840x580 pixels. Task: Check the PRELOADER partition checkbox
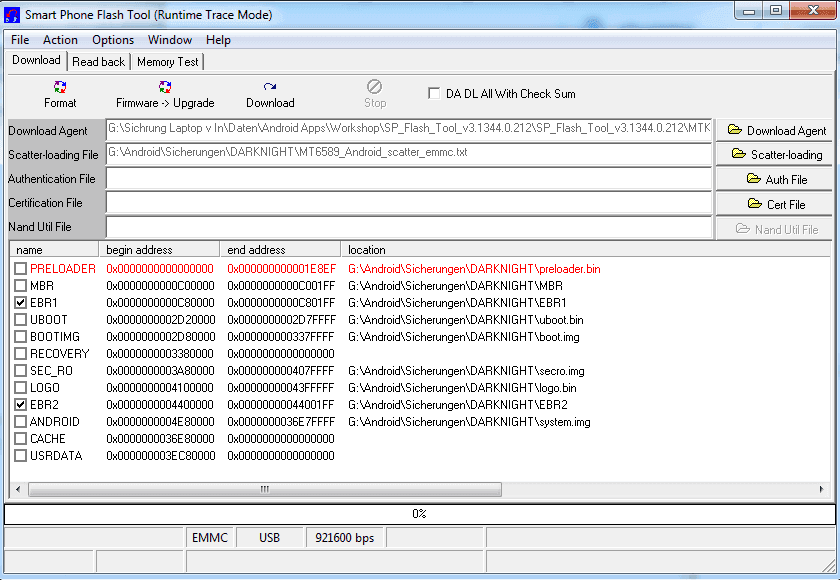tap(20, 269)
